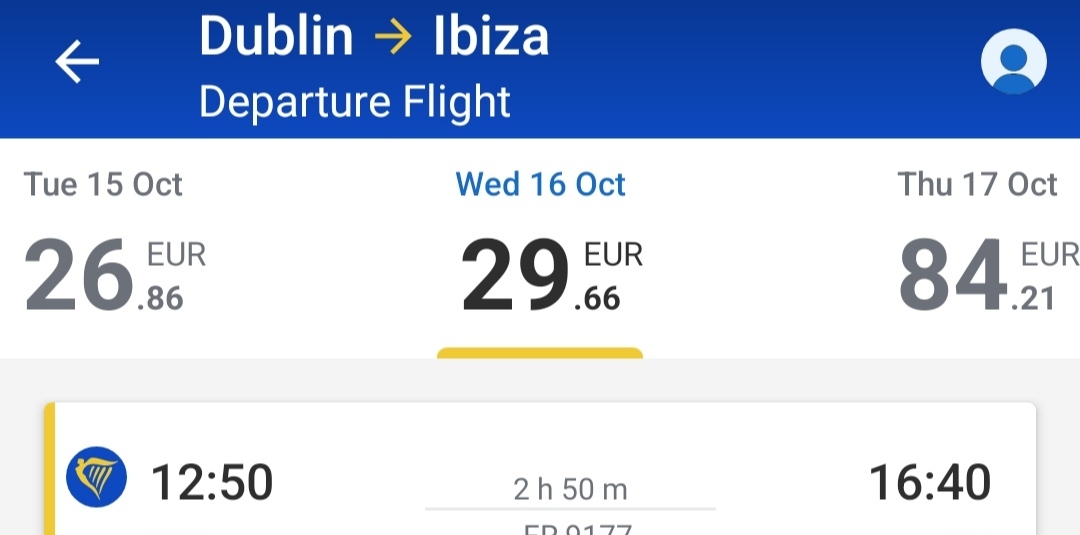The height and width of the screenshot is (535, 1080).
Task: Click the 16:40 arrival time
Action: (x=930, y=483)
